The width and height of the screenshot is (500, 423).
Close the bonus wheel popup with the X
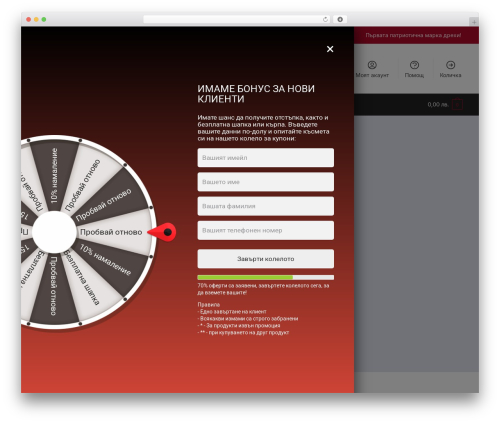click(330, 49)
